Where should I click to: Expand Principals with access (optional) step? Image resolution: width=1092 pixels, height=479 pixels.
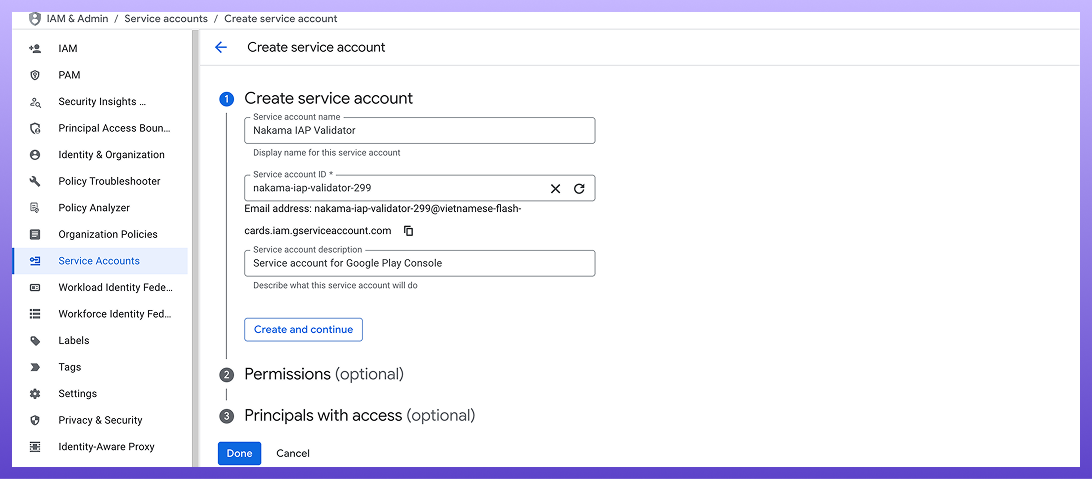(359, 416)
